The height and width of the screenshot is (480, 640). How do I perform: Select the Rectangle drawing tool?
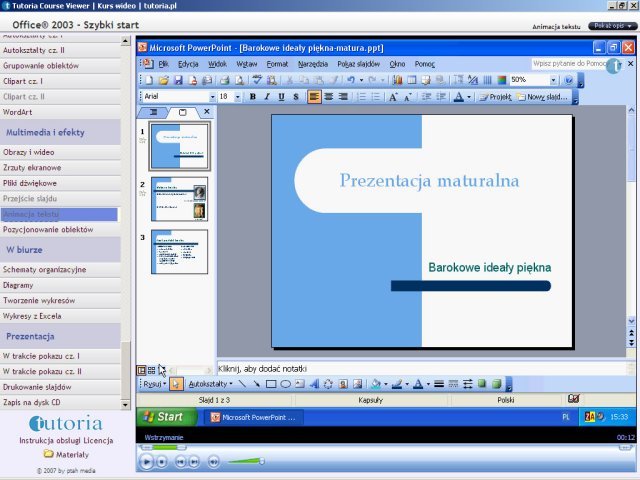(271, 384)
